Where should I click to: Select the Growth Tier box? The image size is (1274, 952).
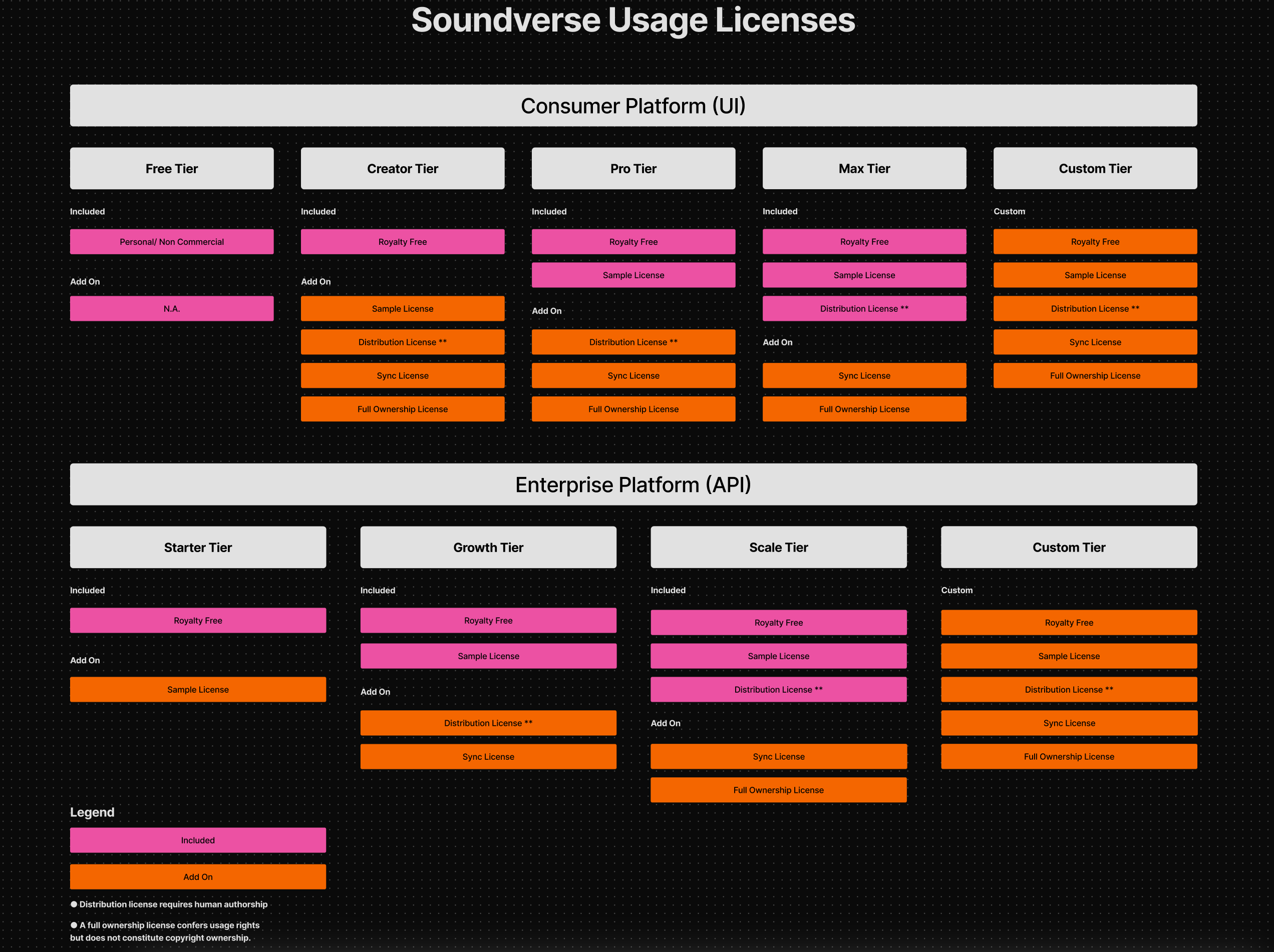(x=488, y=548)
